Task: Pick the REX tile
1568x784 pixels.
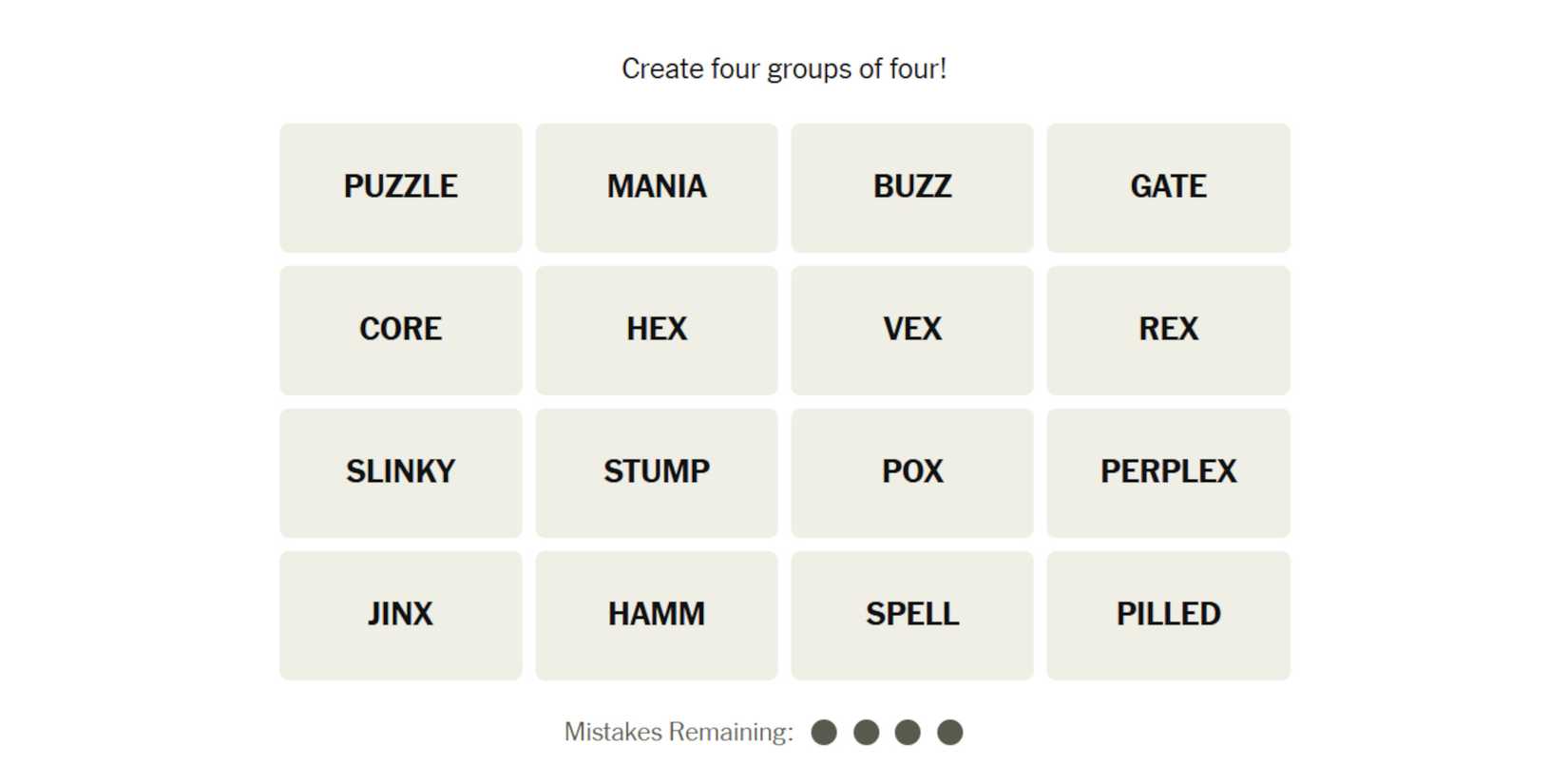Action: (x=1168, y=330)
